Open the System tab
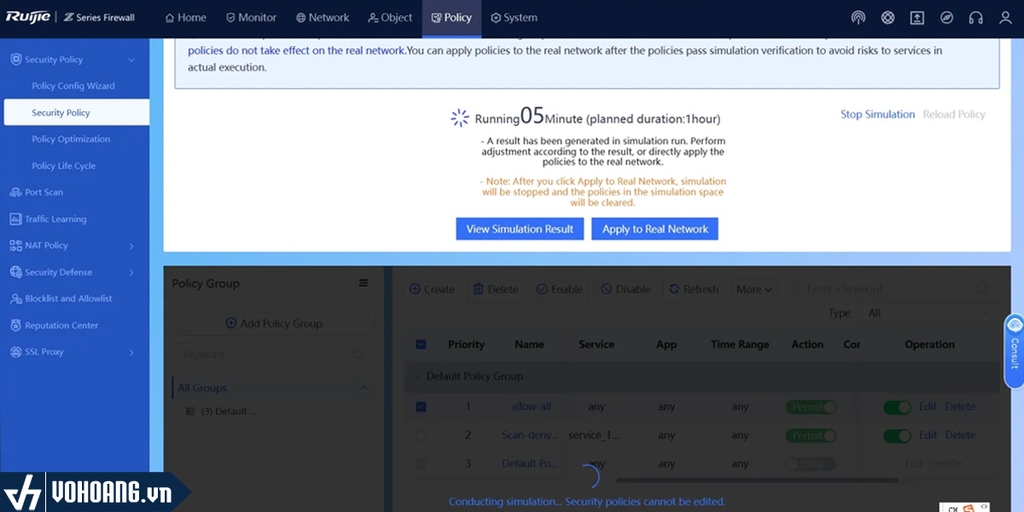Image resolution: width=1024 pixels, height=512 pixels. (x=514, y=18)
